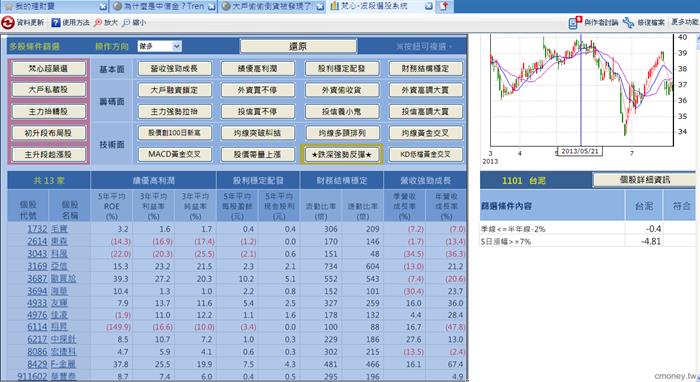This screenshot has height=382, width=700.
Task: Open stock code 1732 link
Action: [x=37, y=228]
